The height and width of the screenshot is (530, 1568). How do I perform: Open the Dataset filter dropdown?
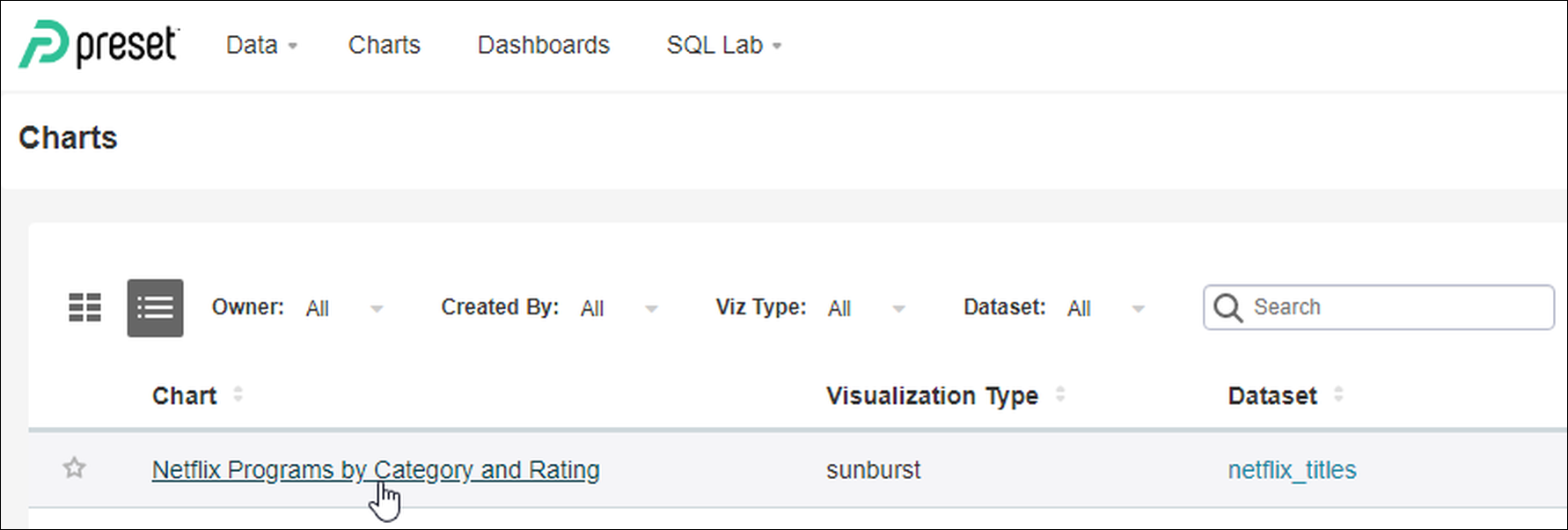pos(1105,308)
